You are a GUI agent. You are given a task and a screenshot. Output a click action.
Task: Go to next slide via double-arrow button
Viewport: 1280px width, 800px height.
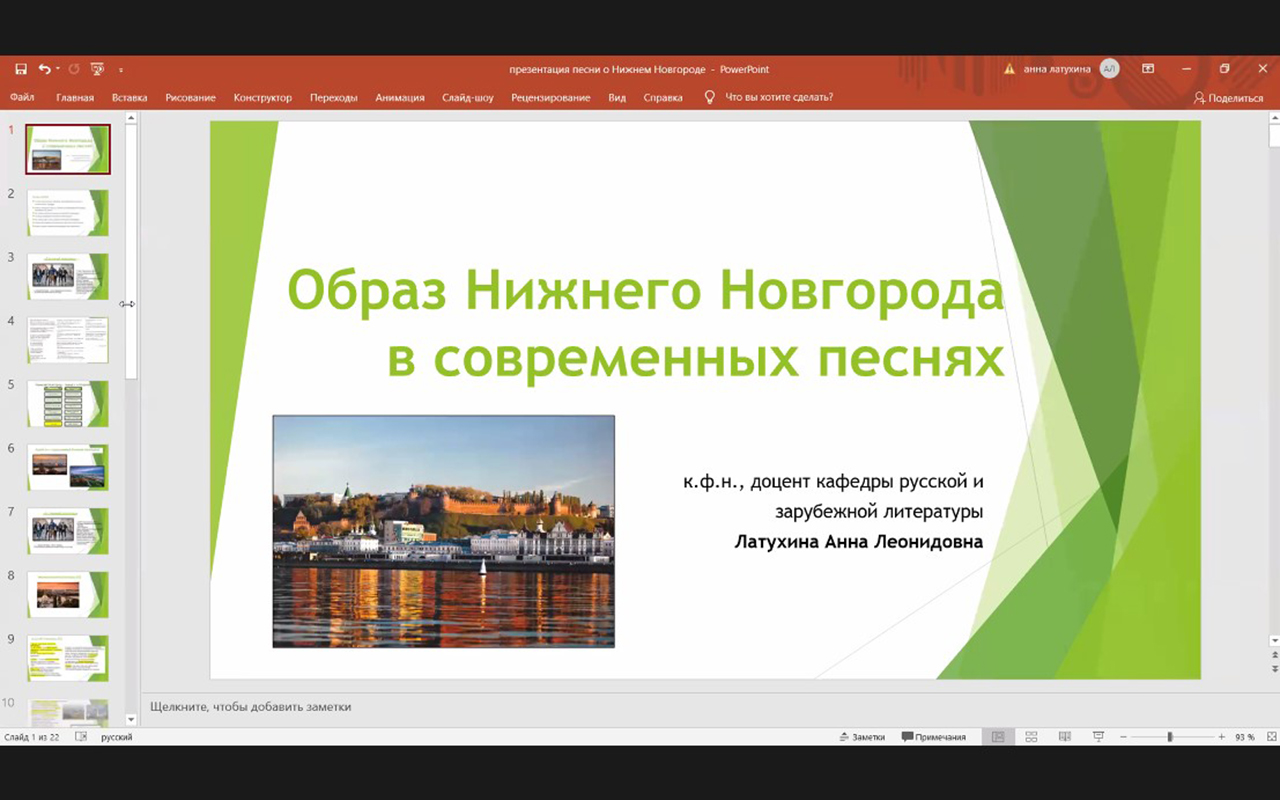[x=1274, y=668]
